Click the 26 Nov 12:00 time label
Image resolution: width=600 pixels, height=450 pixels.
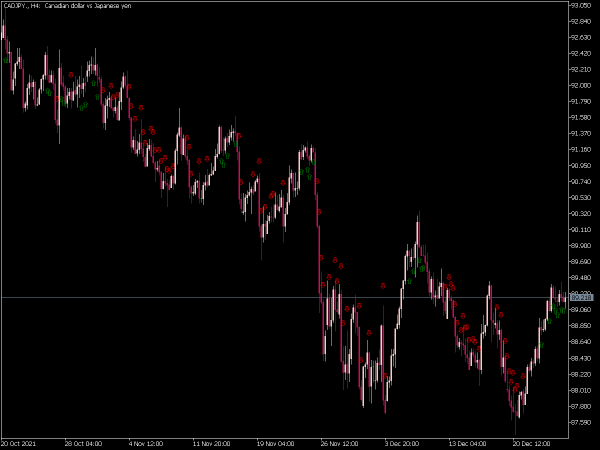(339, 444)
